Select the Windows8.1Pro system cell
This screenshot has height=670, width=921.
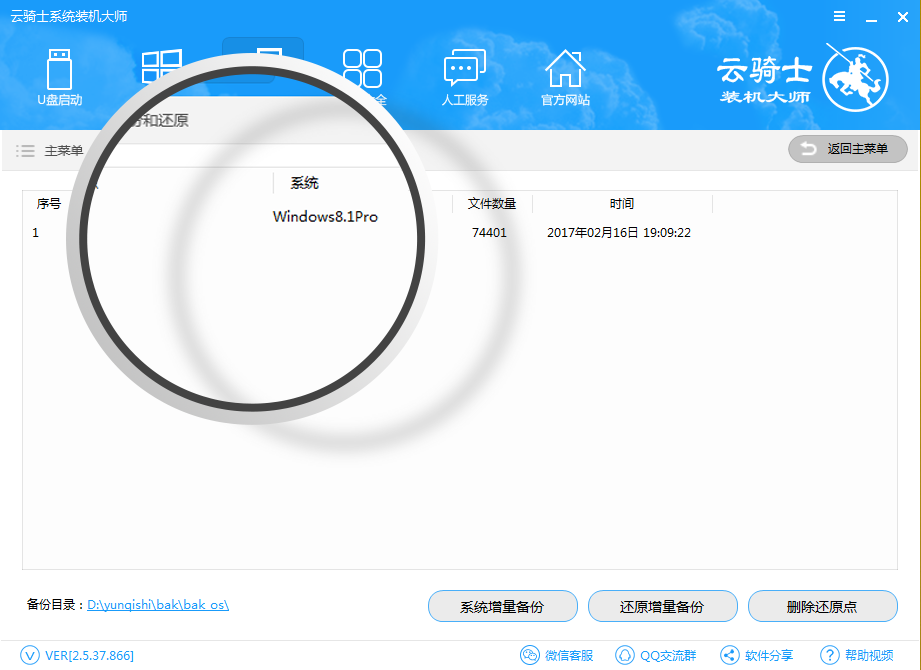point(325,217)
